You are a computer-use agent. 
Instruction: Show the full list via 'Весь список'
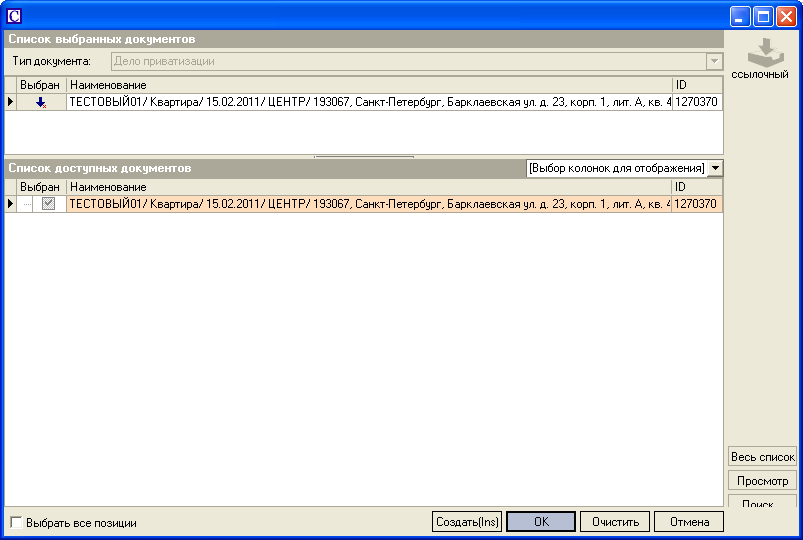tap(762, 457)
